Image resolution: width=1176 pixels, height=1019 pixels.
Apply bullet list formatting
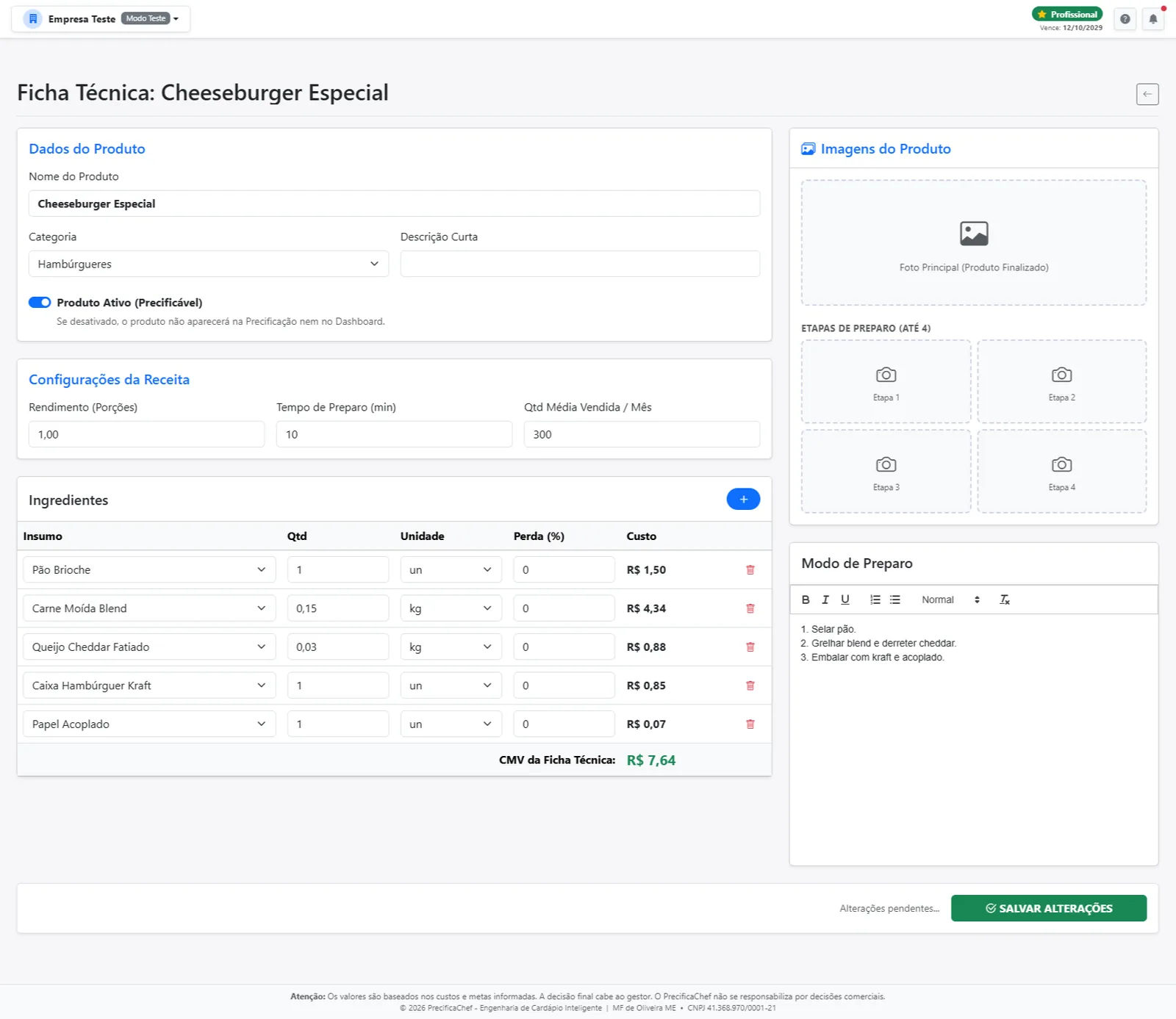click(895, 599)
